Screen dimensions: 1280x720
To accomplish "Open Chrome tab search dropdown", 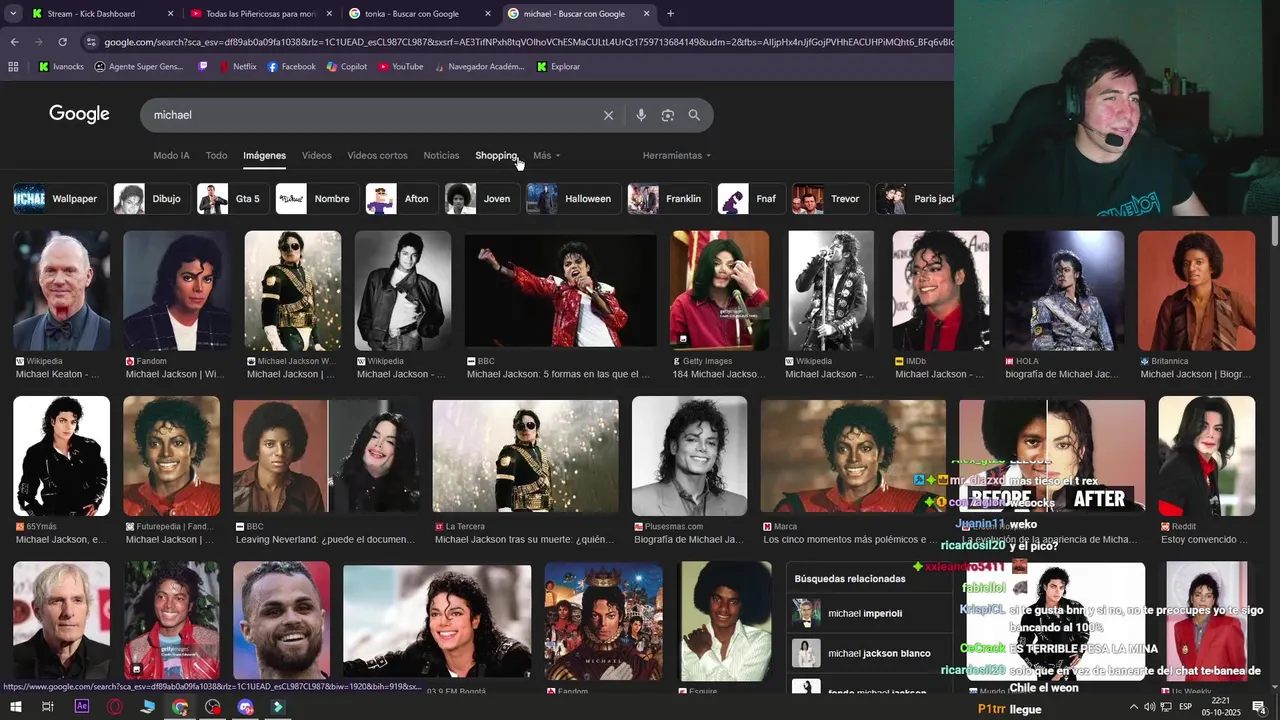I will pos(13,13).
